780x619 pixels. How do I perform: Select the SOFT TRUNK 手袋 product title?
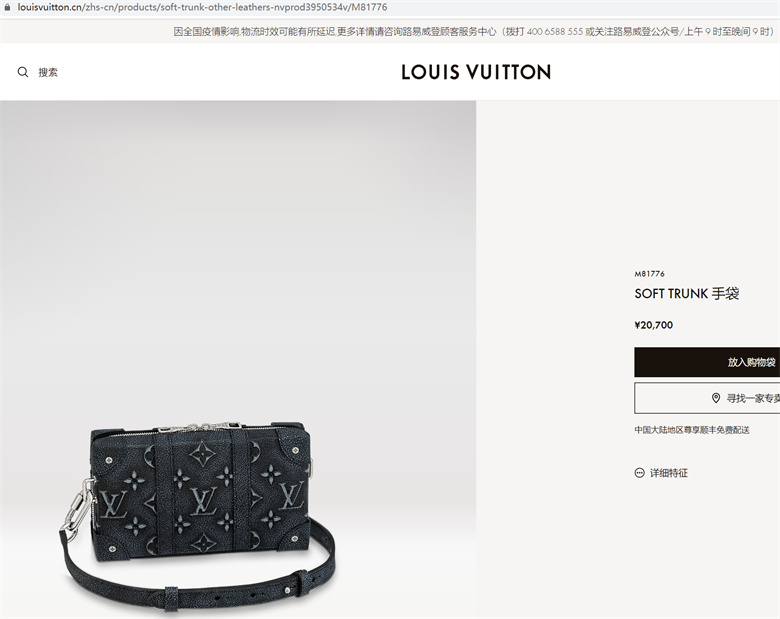click(x=686, y=294)
